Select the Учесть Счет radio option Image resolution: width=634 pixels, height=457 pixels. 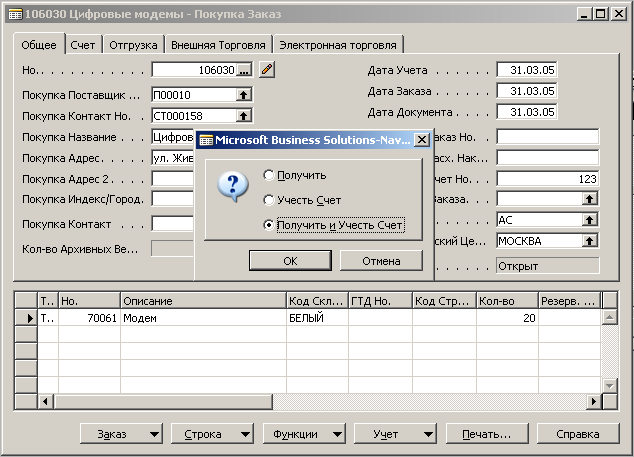point(268,200)
